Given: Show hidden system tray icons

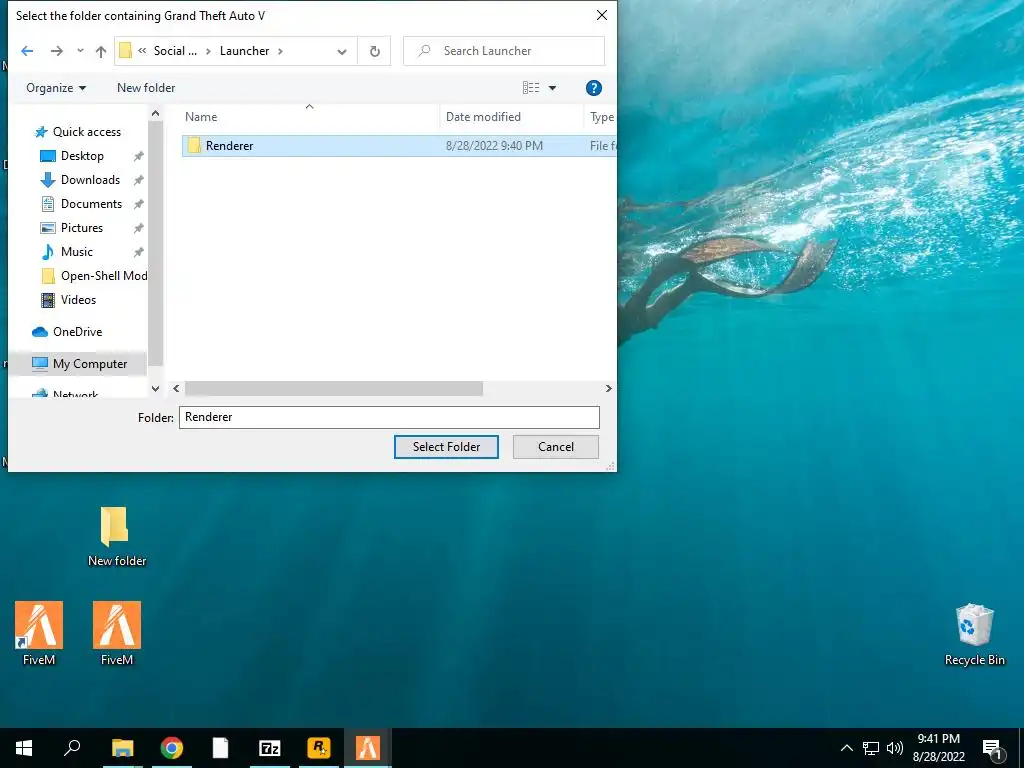Looking at the screenshot, I should (x=846, y=748).
